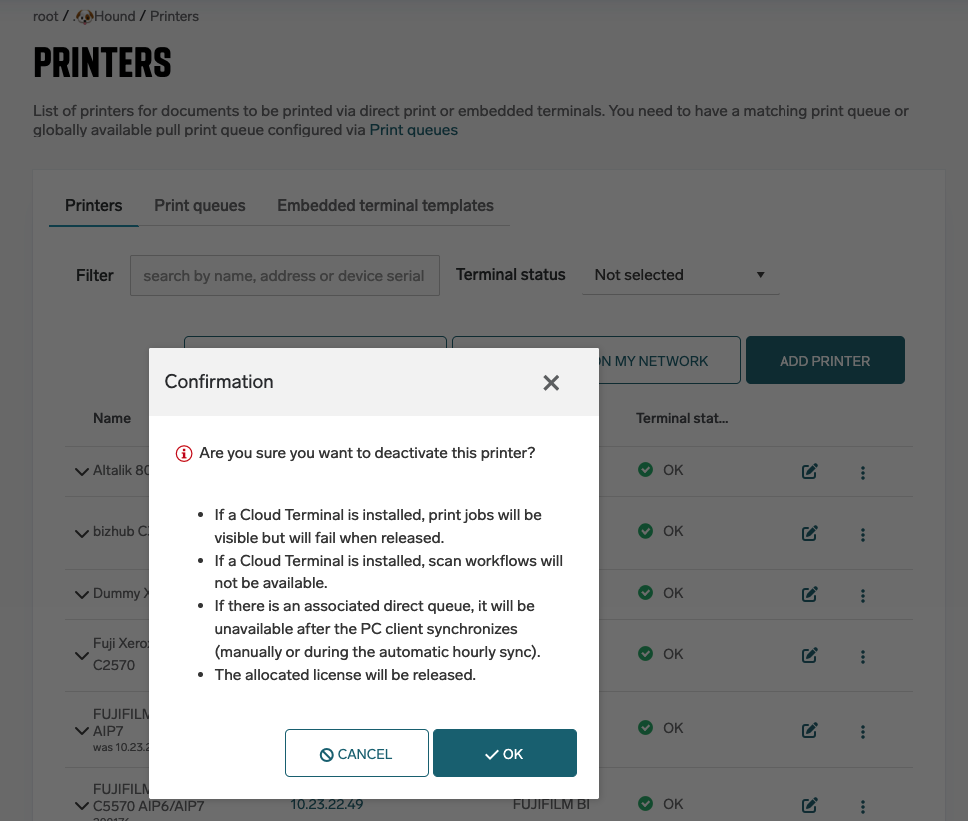
Task: Open the three-dot menu for the Dummy printer
Action: (863, 595)
